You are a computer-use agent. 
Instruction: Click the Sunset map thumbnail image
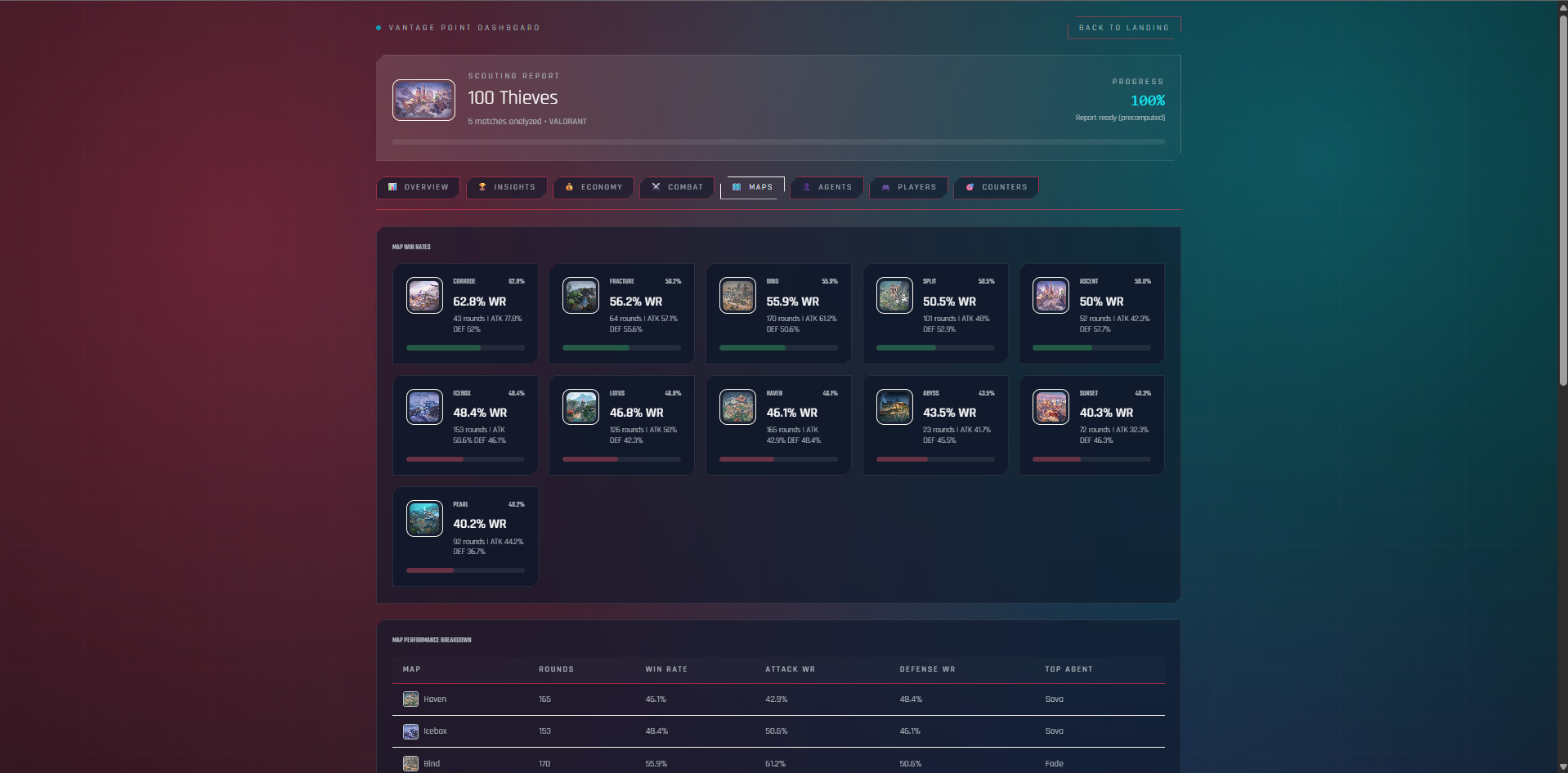click(1051, 407)
